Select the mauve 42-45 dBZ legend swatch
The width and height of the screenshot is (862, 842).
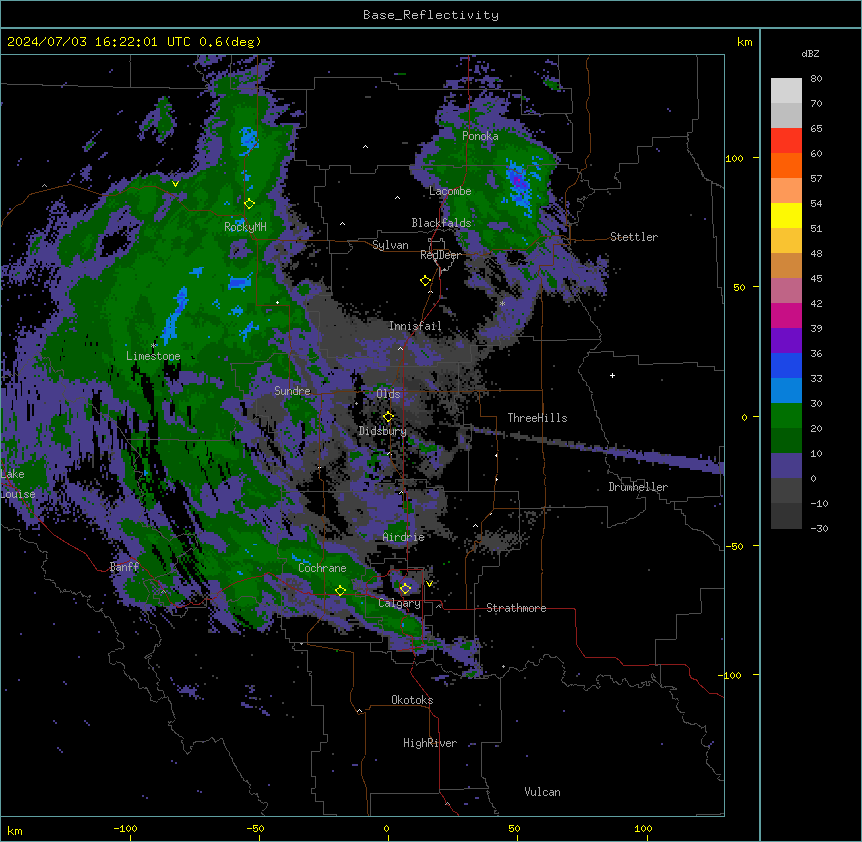pyautogui.click(x=786, y=290)
